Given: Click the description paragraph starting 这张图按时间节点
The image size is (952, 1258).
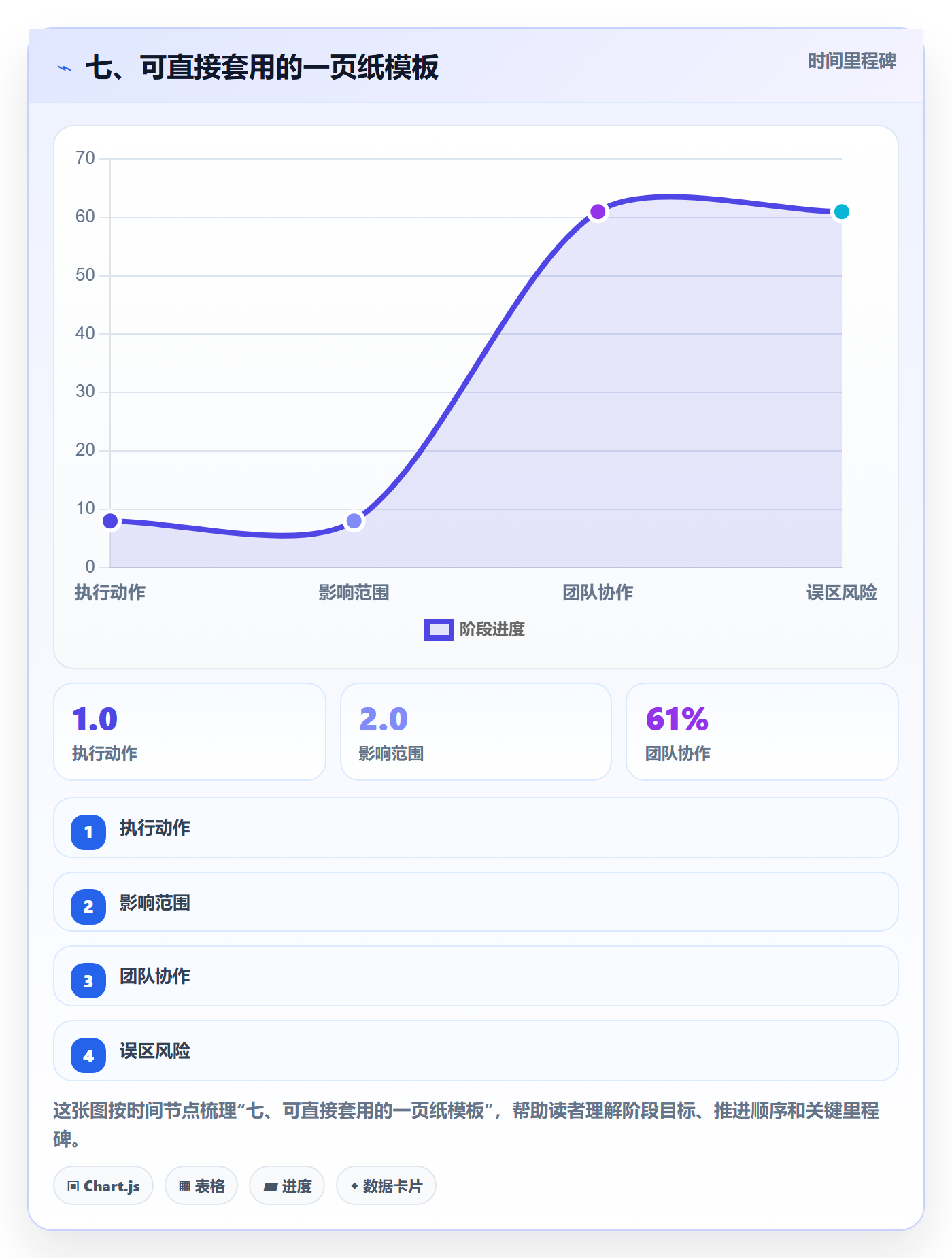Looking at the screenshot, I should [466, 1125].
